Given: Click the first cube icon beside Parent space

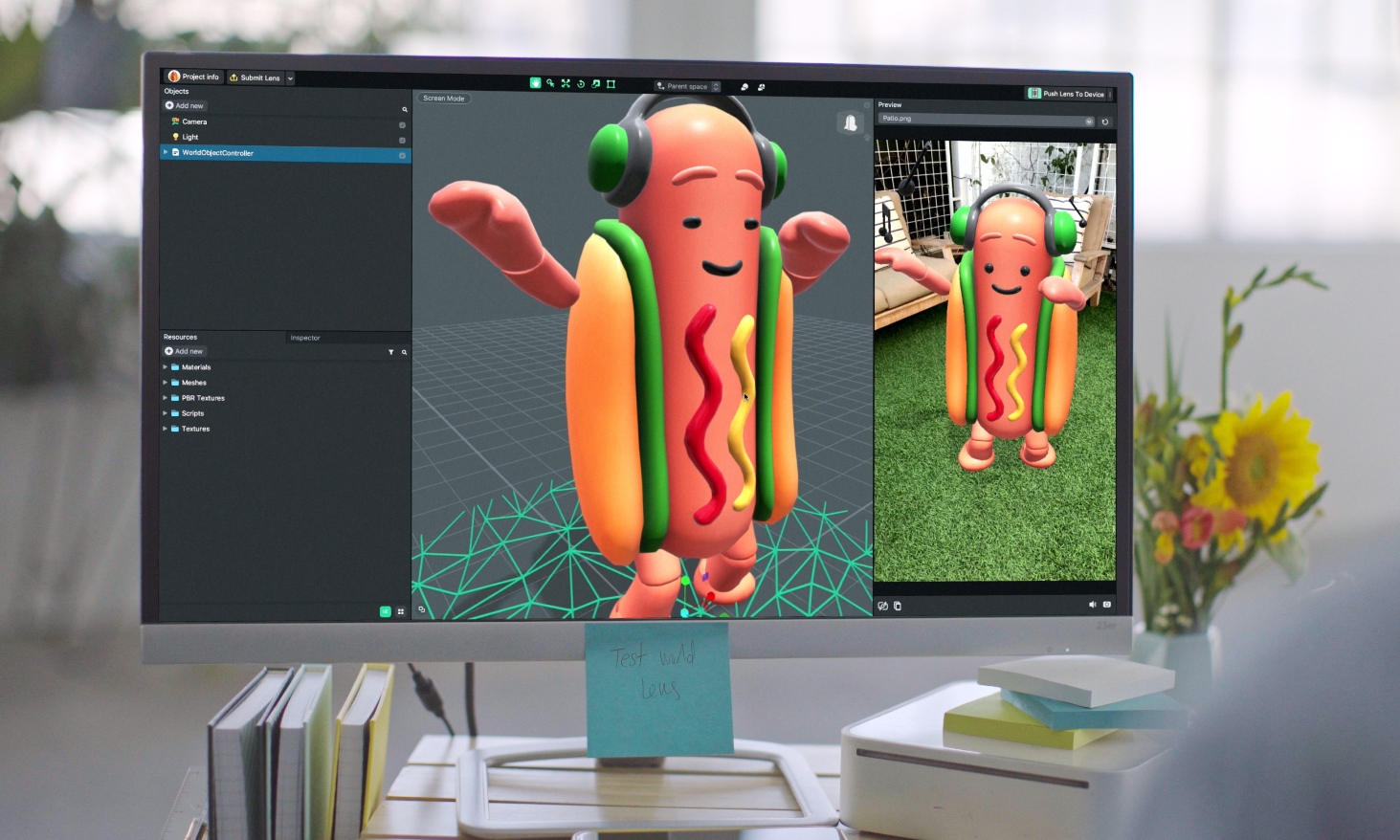Looking at the screenshot, I should coord(744,87).
